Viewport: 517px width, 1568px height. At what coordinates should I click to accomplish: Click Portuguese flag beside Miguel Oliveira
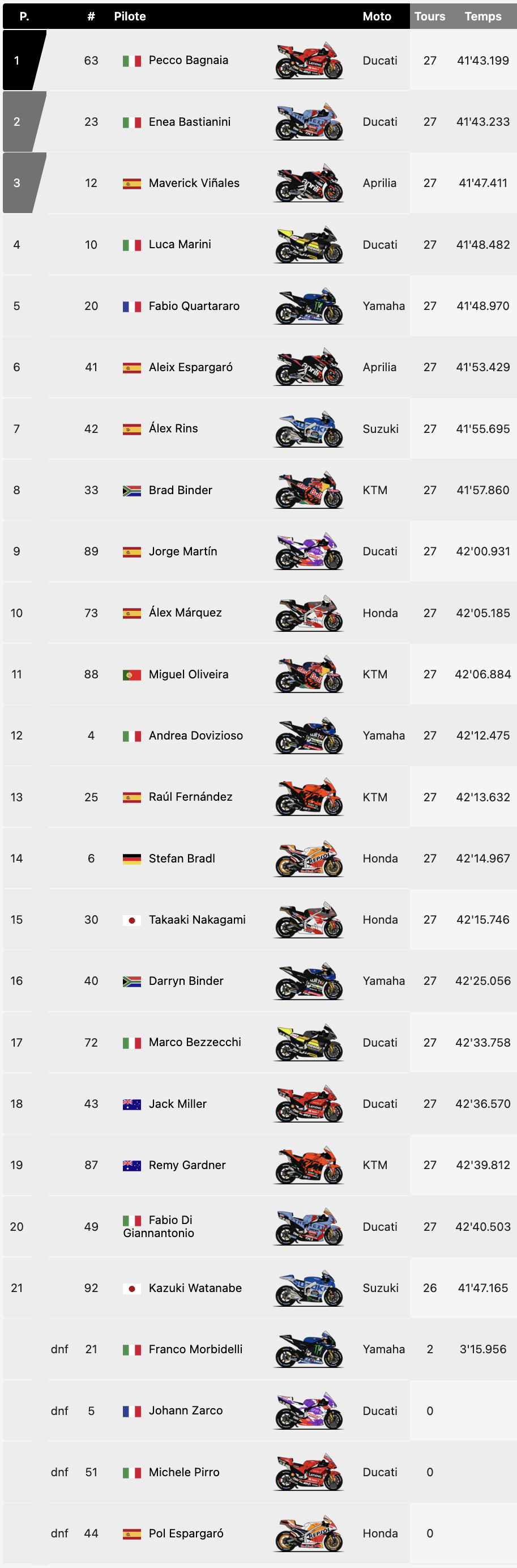(x=131, y=674)
